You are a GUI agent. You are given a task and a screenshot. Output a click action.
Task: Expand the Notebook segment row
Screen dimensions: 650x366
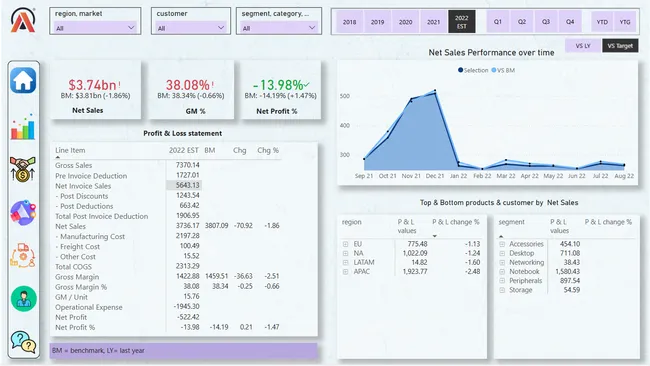tap(502, 272)
